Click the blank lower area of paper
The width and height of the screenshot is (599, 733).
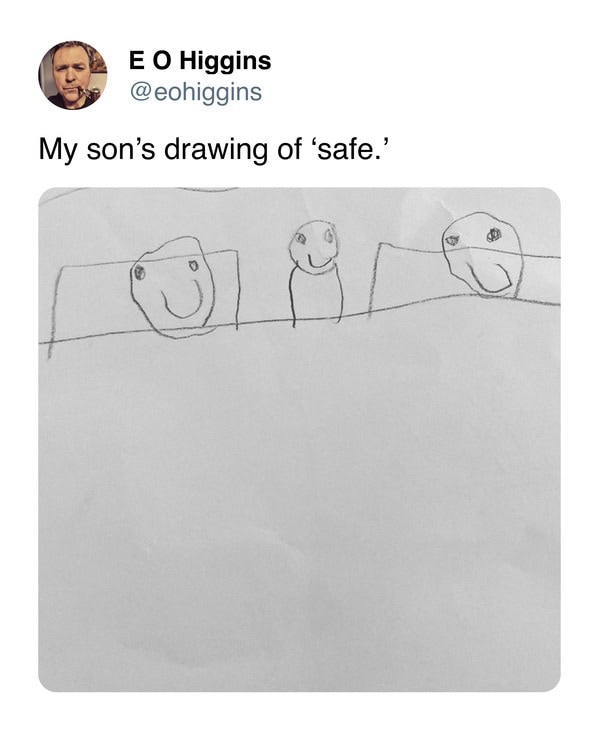click(x=299, y=514)
